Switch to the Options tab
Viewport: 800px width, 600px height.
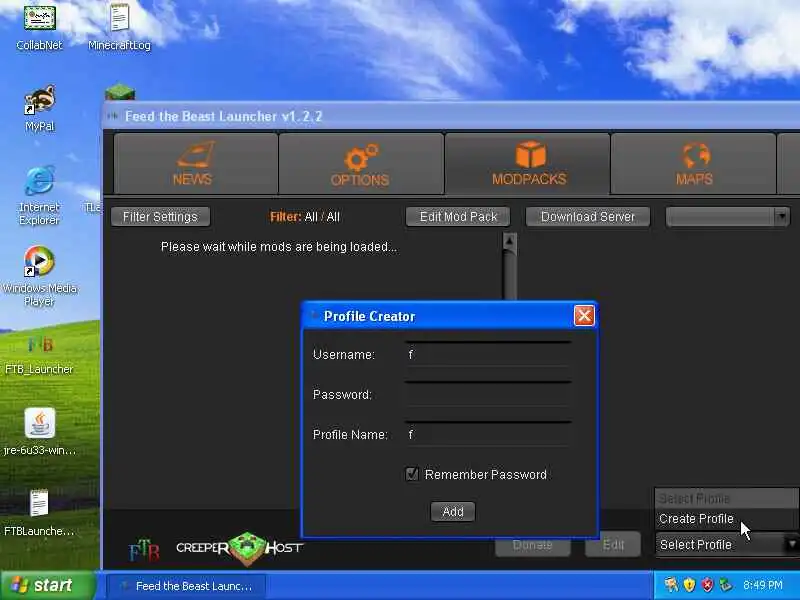pyautogui.click(x=361, y=163)
